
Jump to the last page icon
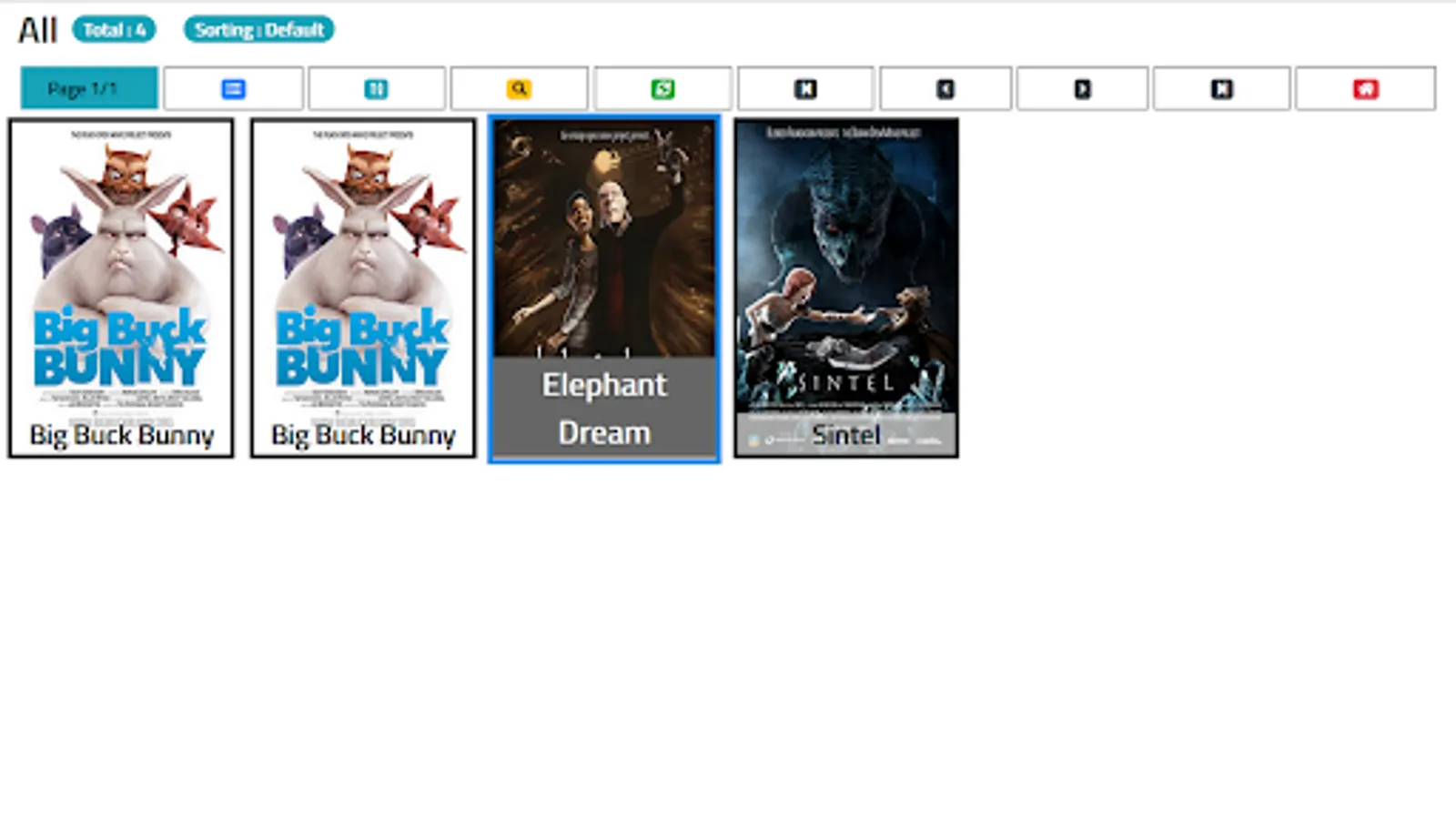click(1221, 88)
